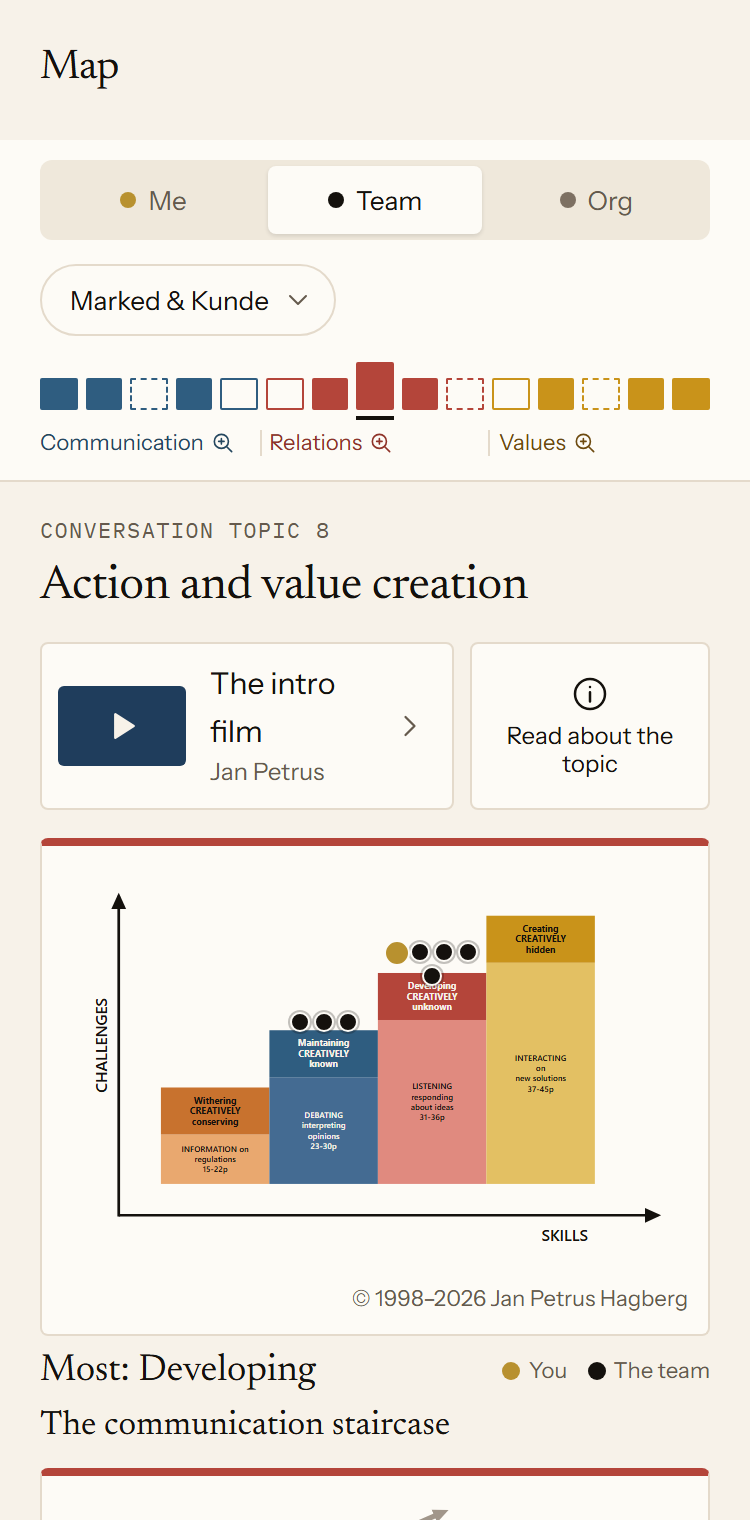The image size is (750, 1520).
Task: Click the Maintaining CREATIVELY known step
Action: 324,1054
